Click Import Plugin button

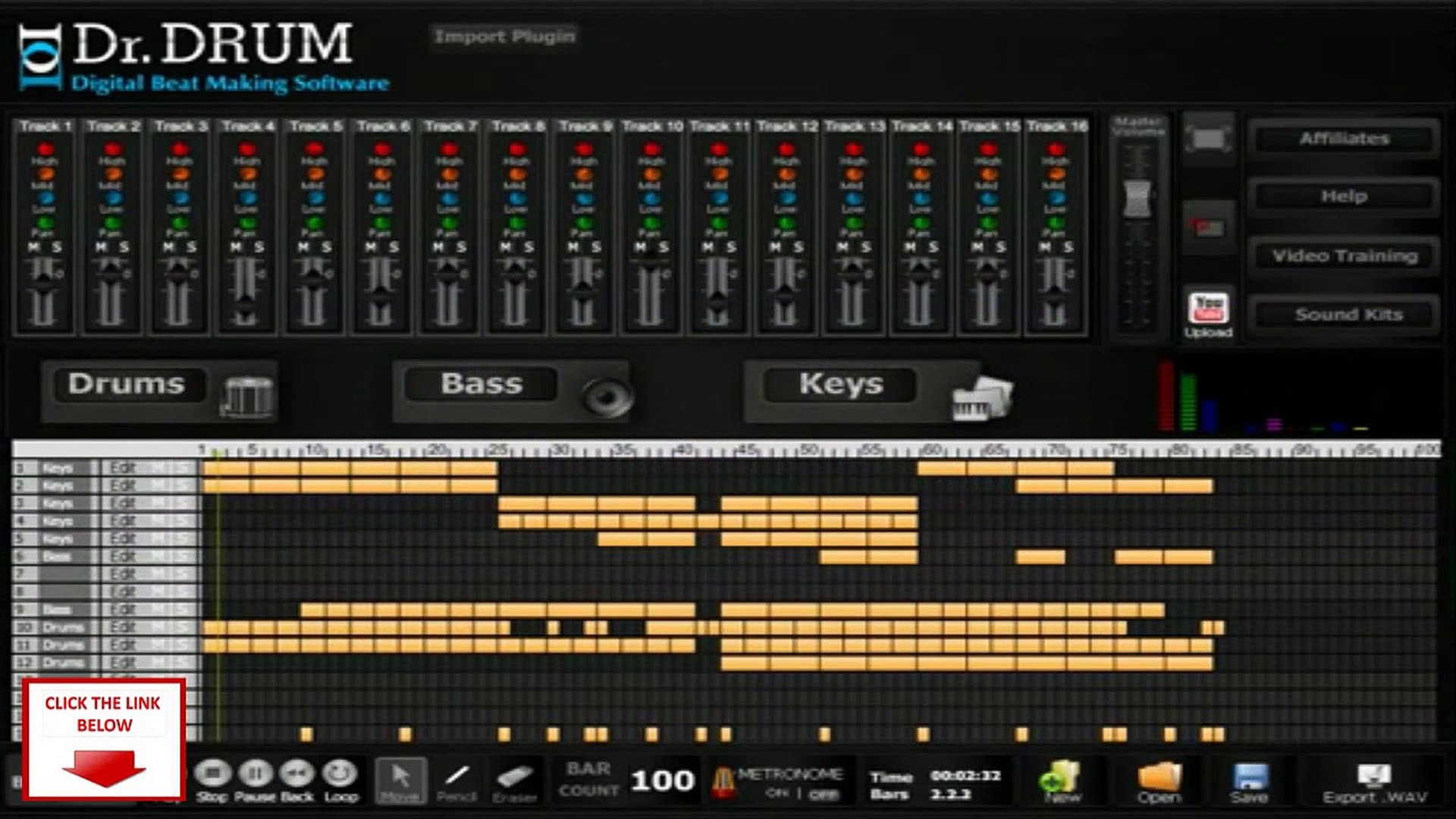[504, 36]
